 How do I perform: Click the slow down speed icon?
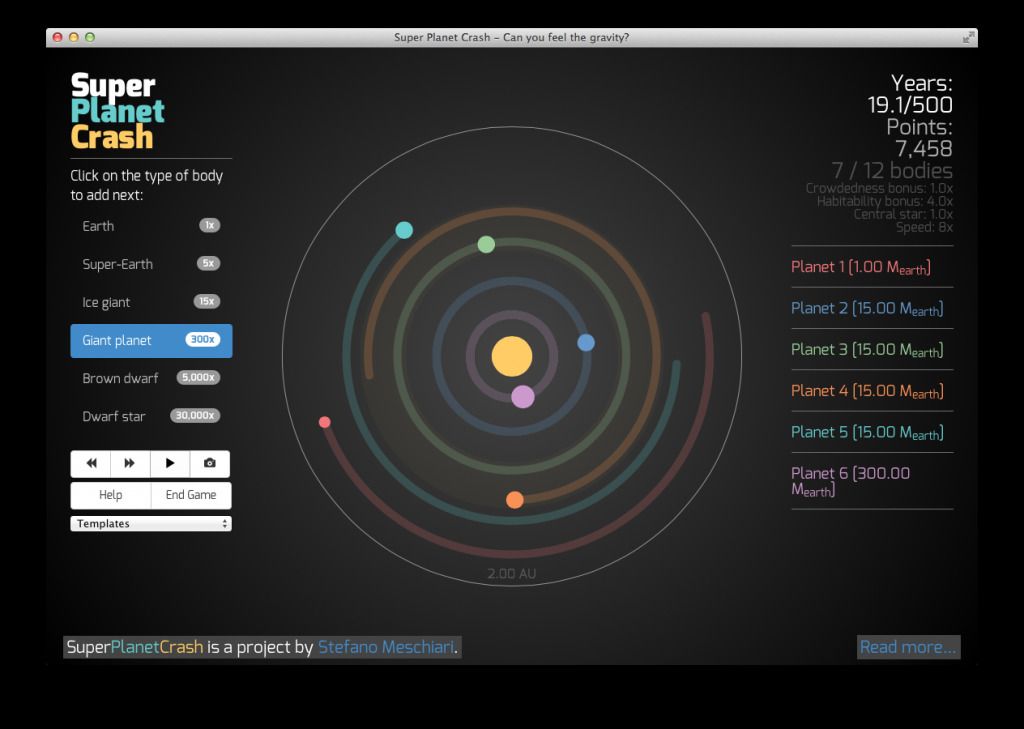(x=90, y=463)
